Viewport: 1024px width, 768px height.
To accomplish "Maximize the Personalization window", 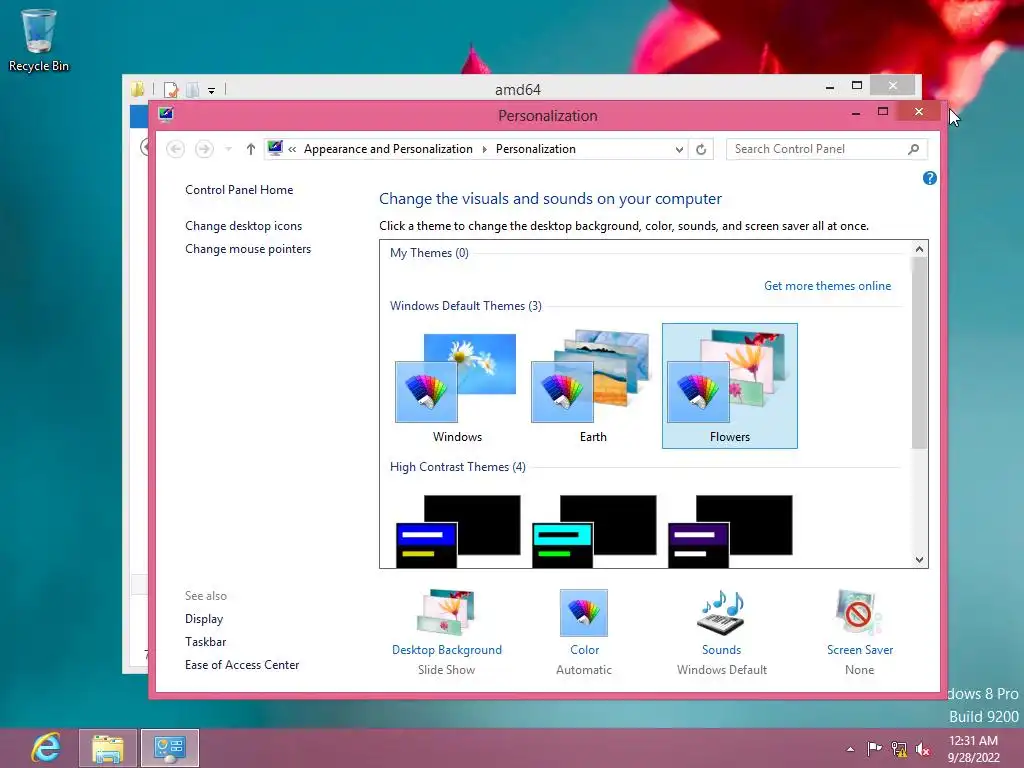I will pyautogui.click(x=883, y=112).
